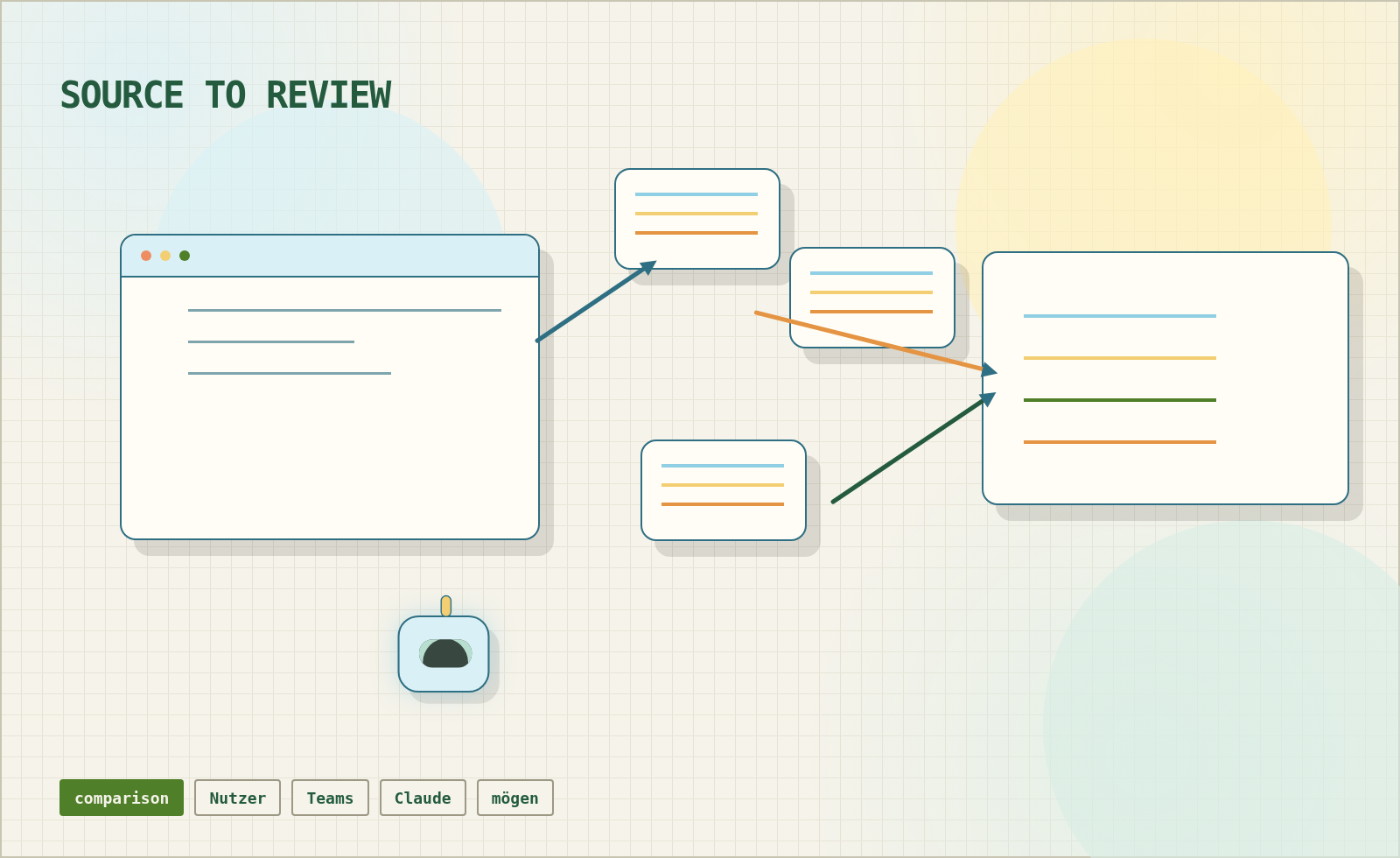Screen dimensions: 1400x858
Task: Select the mögen tag
Action: [515, 798]
